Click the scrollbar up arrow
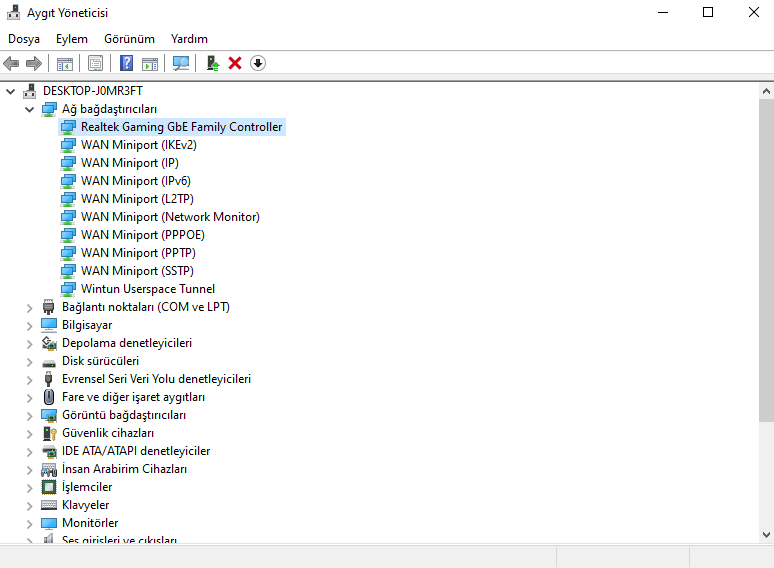Screen dimensions: 774x568 click(766, 91)
